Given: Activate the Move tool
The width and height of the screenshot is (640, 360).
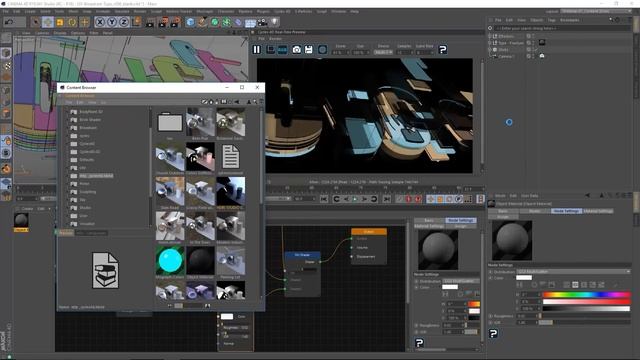Looking at the screenshot, I should tap(48, 22).
